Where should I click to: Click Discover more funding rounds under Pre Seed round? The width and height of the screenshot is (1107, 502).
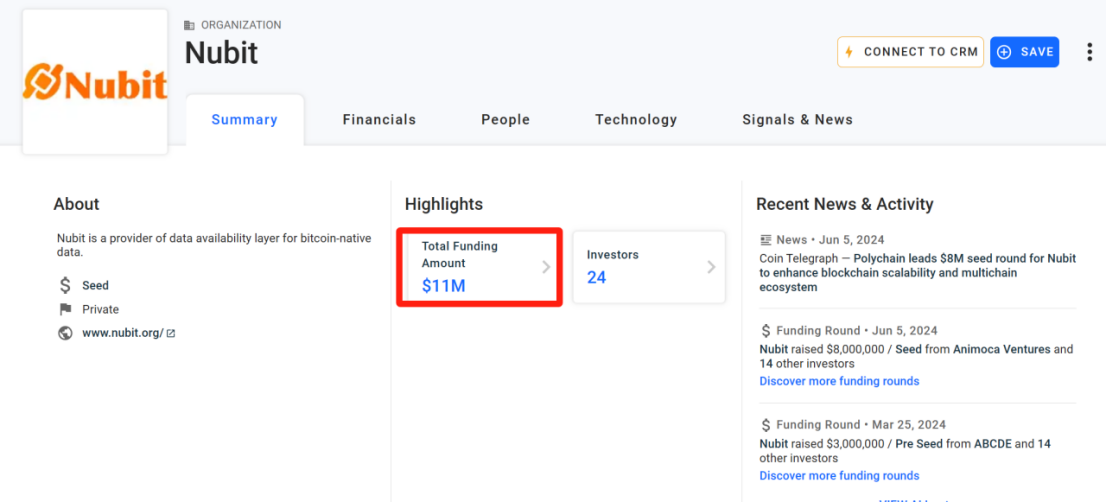[x=839, y=475]
